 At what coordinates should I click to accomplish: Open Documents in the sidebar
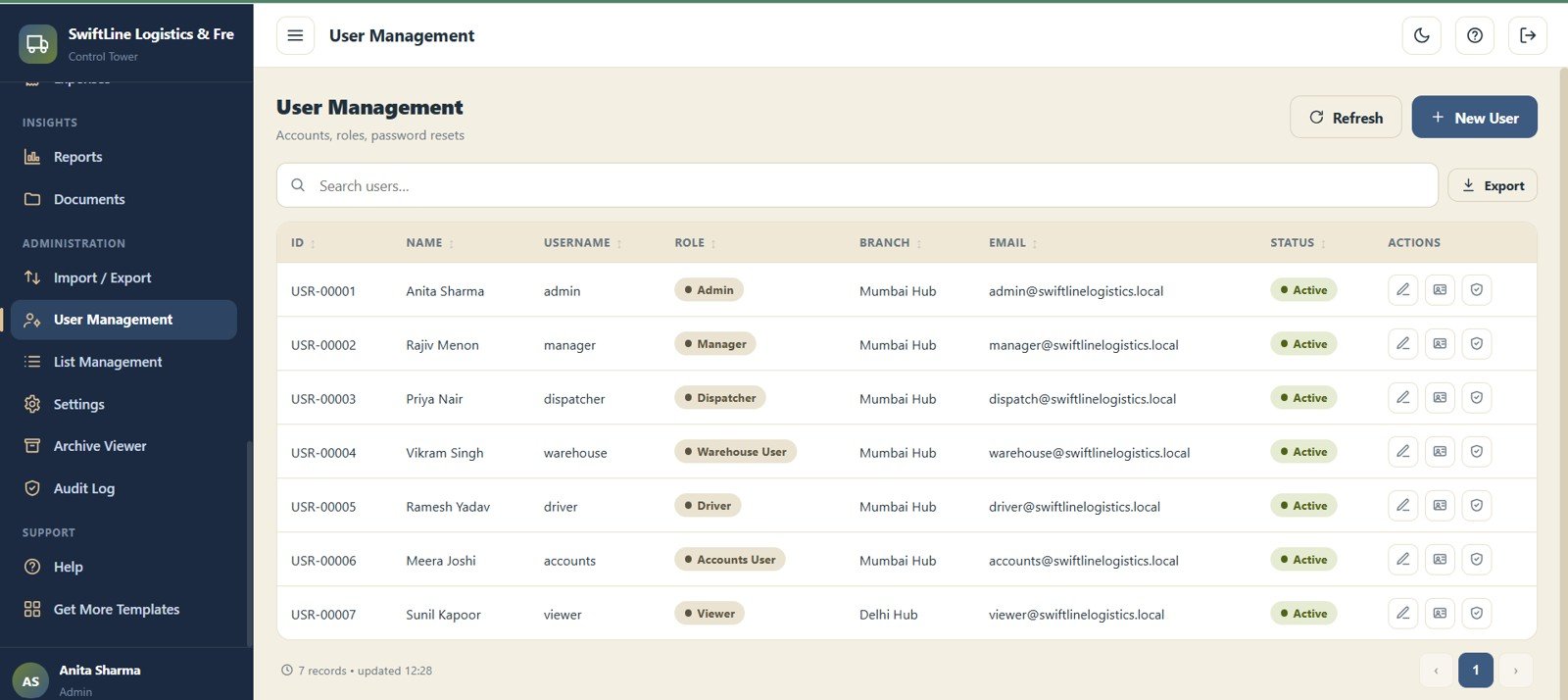coord(123,199)
